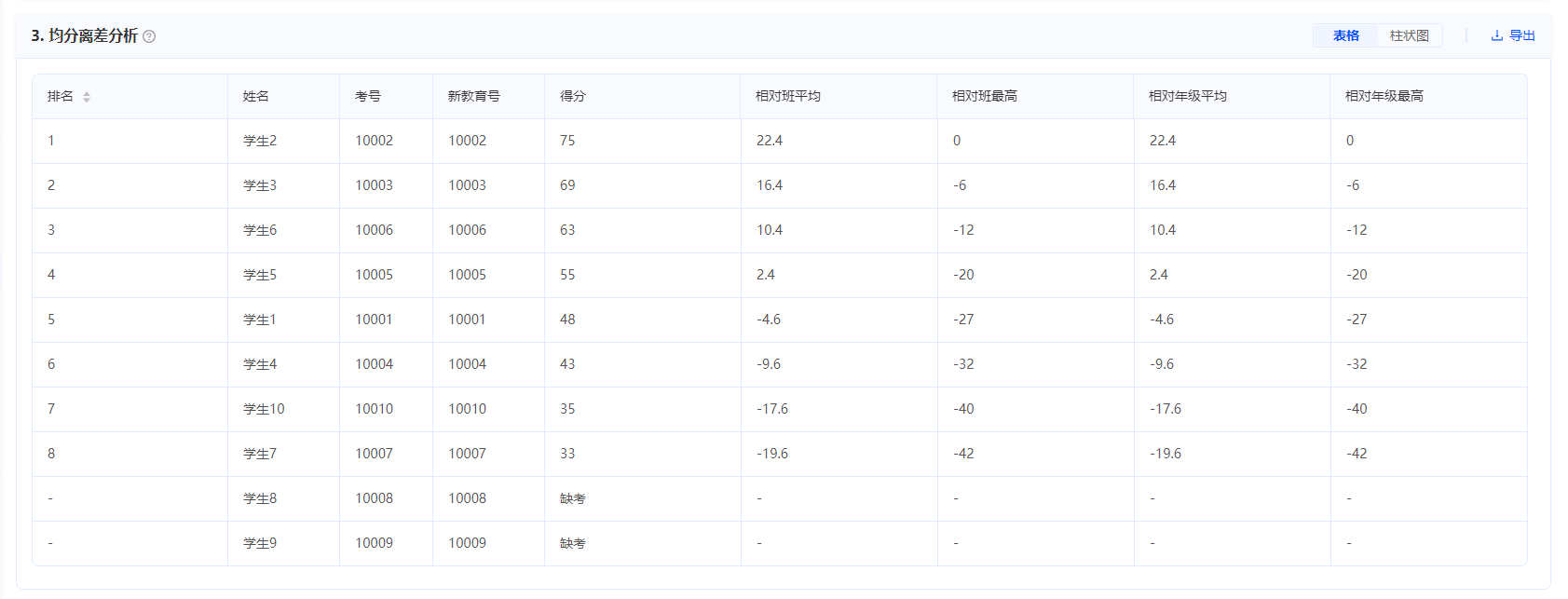Screen dimensions: 1568x599
Task: Select the 学生2 name cell
Action: coord(283,141)
